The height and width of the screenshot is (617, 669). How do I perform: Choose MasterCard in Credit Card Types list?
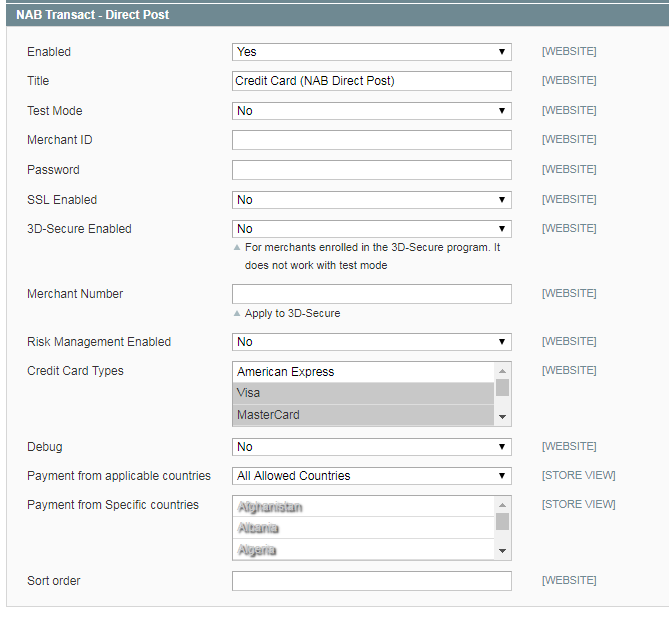[363, 415]
